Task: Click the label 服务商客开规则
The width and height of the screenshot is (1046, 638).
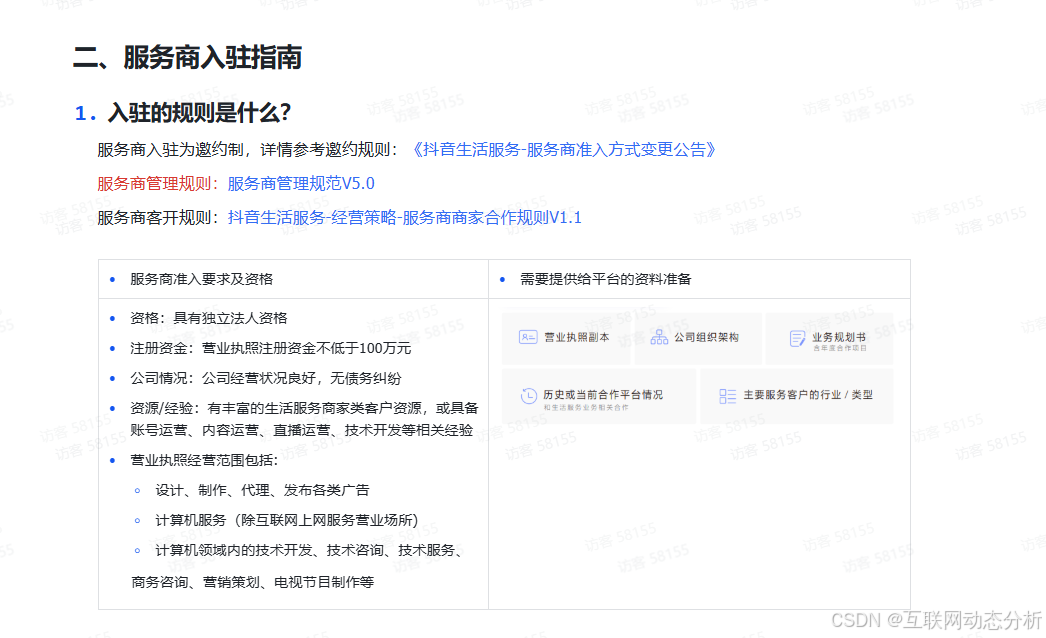Action: click(154, 218)
